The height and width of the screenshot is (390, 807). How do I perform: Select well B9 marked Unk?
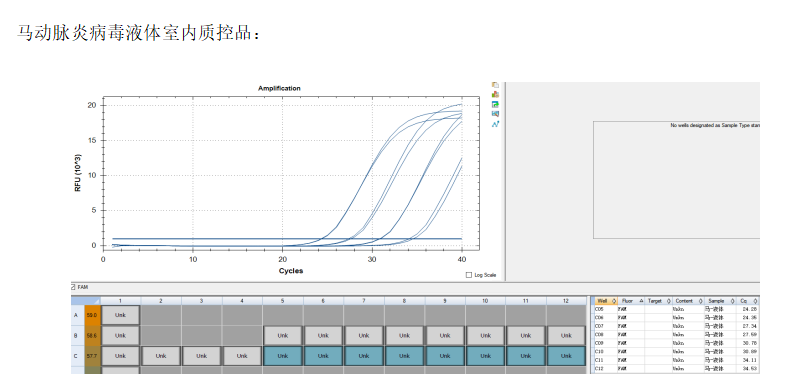click(445, 335)
